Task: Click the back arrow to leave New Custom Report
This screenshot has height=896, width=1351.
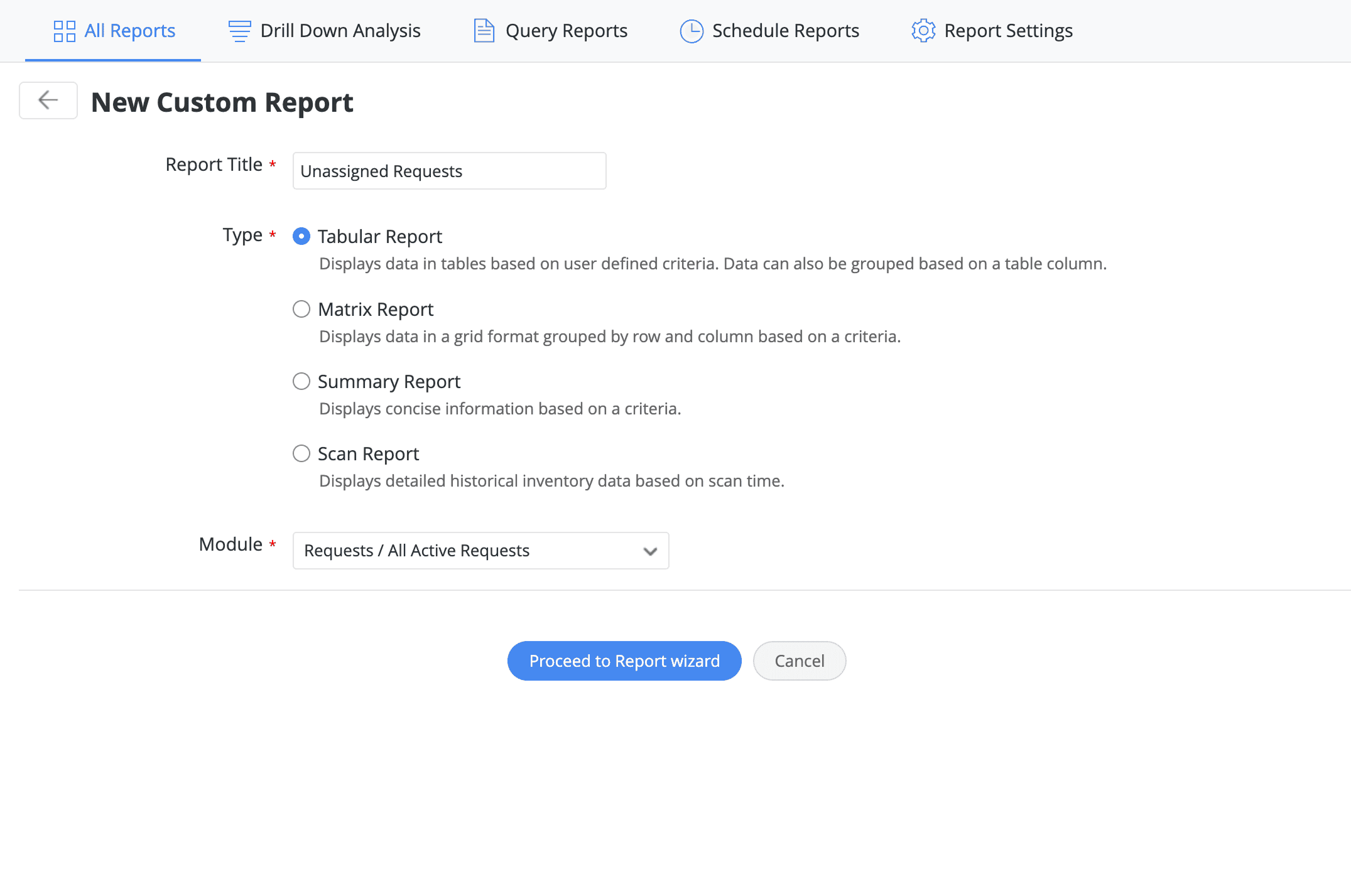Action: (48, 100)
